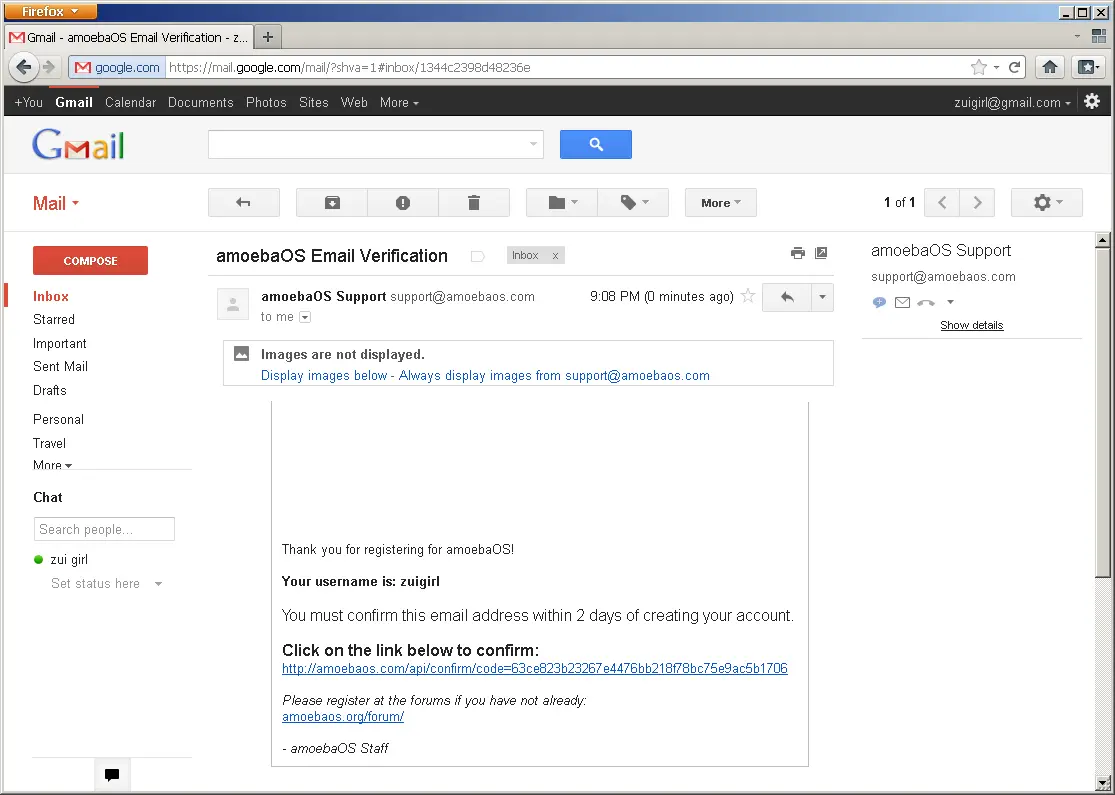Click the COMPOSE button

coord(90,260)
